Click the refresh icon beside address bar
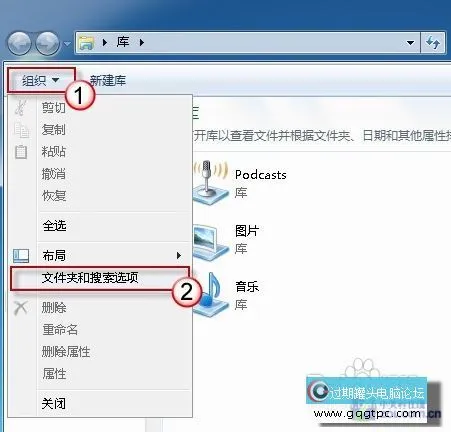 433,43
